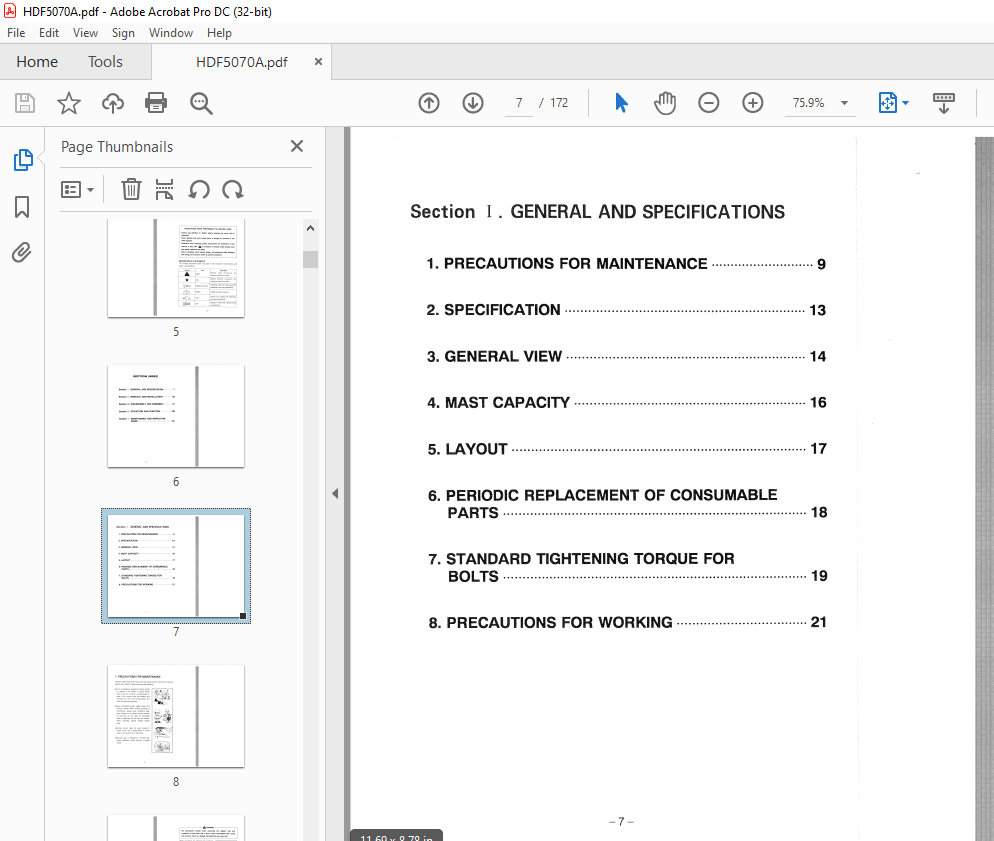The image size is (994, 841).
Task: Open the Sign menu
Action: (x=123, y=33)
